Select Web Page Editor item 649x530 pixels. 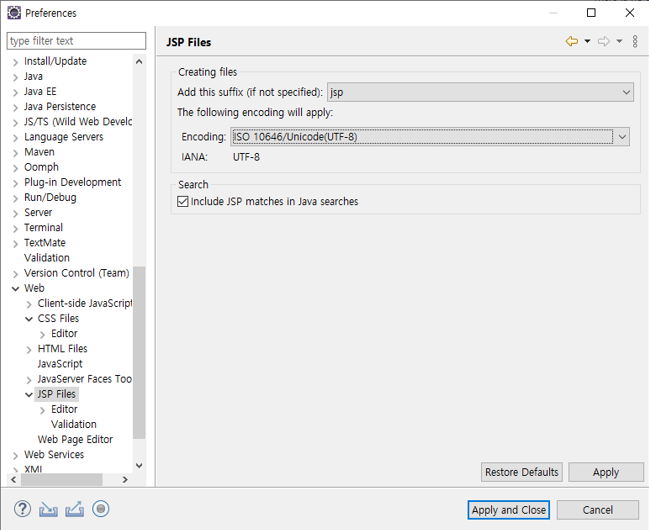pyautogui.click(x=75, y=439)
